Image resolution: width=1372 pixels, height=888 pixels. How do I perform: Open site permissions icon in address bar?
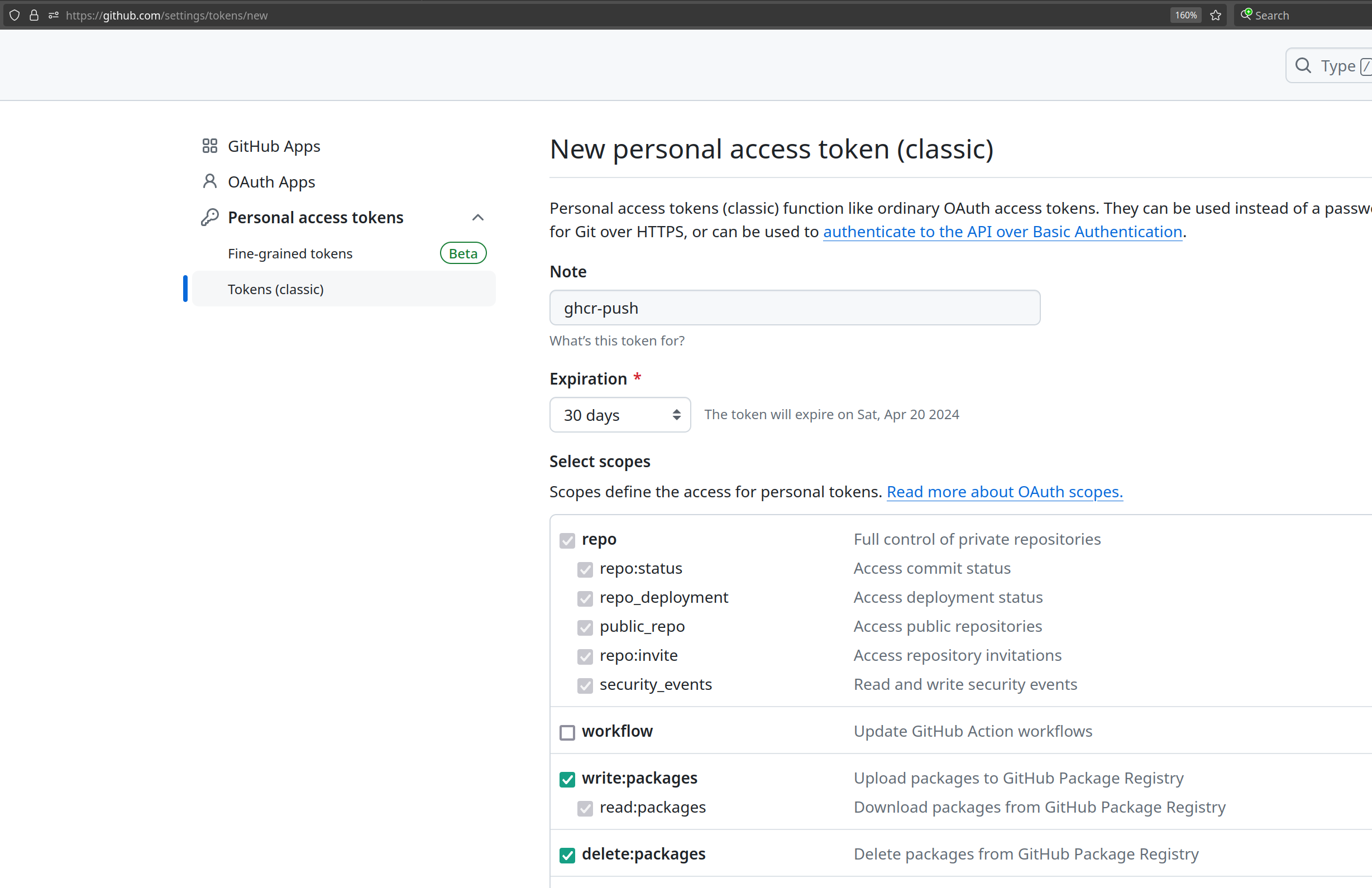coord(54,15)
